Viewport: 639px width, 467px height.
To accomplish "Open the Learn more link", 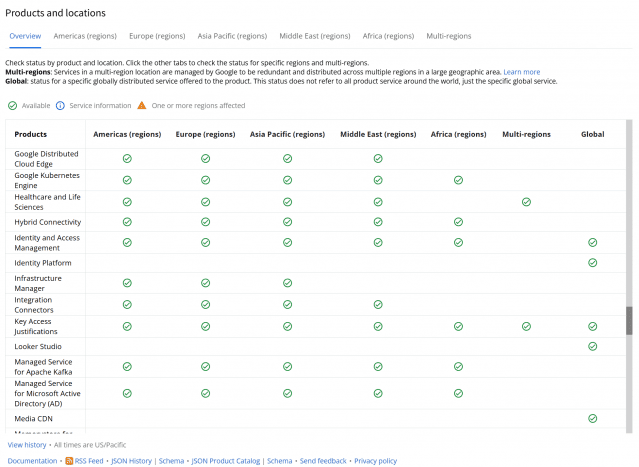I will [x=521, y=72].
